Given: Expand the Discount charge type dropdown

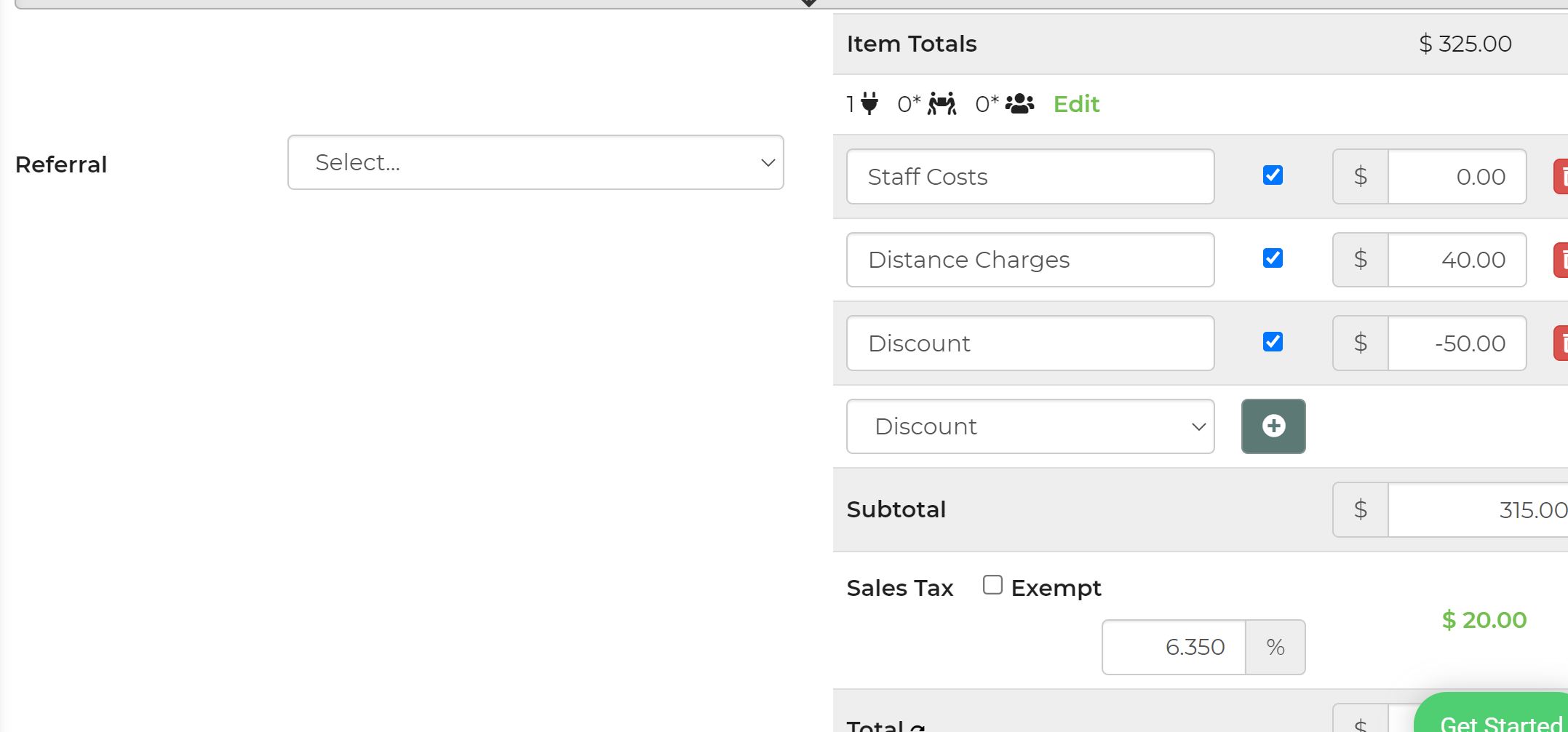Looking at the screenshot, I should [x=1030, y=426].
